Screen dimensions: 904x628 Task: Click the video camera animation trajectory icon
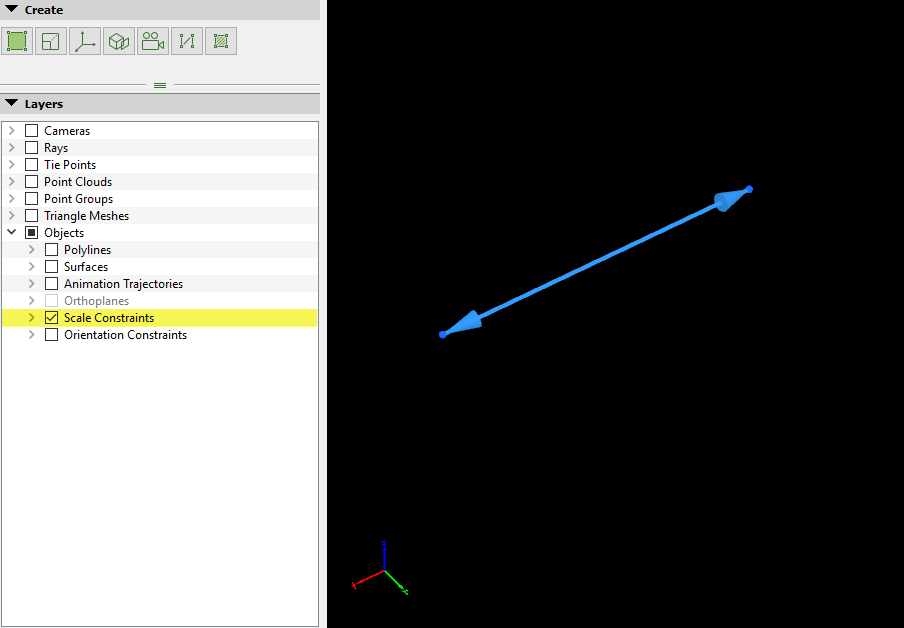tap(153, 41)
